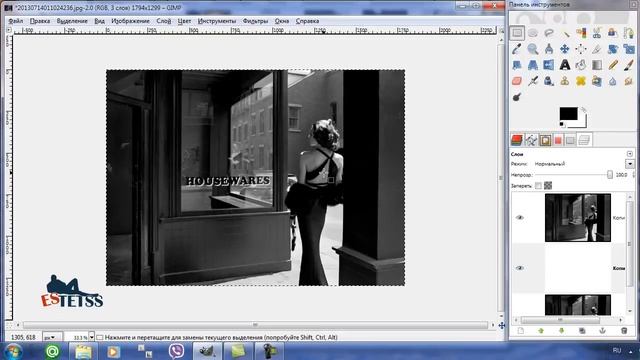
Task: Select the Heal tool
Action: (581, 81)
